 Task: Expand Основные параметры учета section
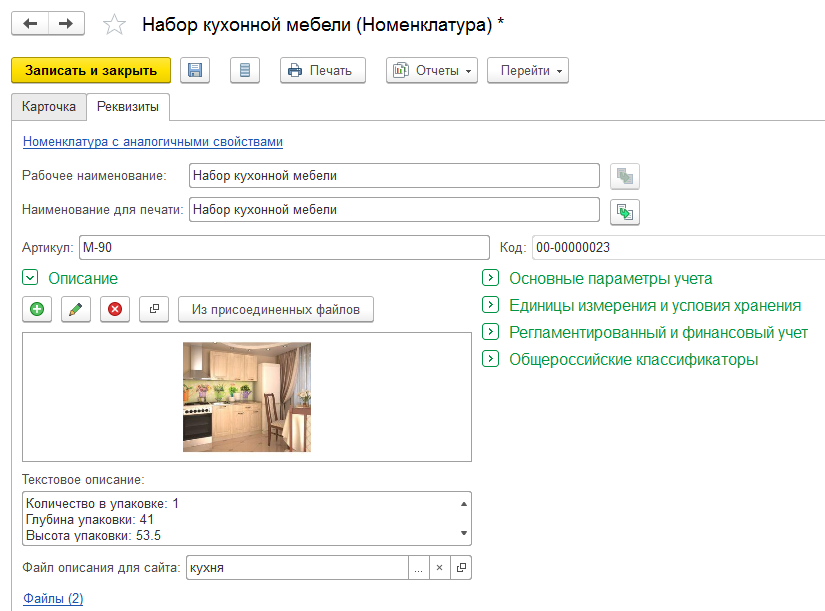coord(490,279)
